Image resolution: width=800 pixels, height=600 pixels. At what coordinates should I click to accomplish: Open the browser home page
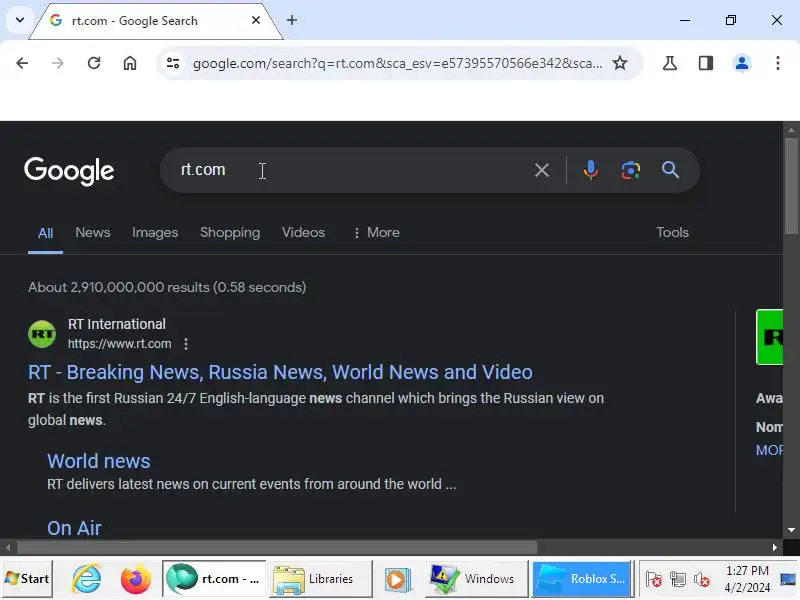tap(130, 63)
